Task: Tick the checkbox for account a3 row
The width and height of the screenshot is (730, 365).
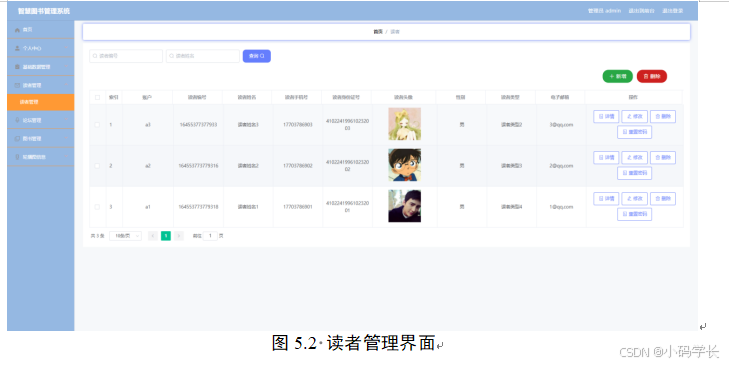Action: (97, 125)
